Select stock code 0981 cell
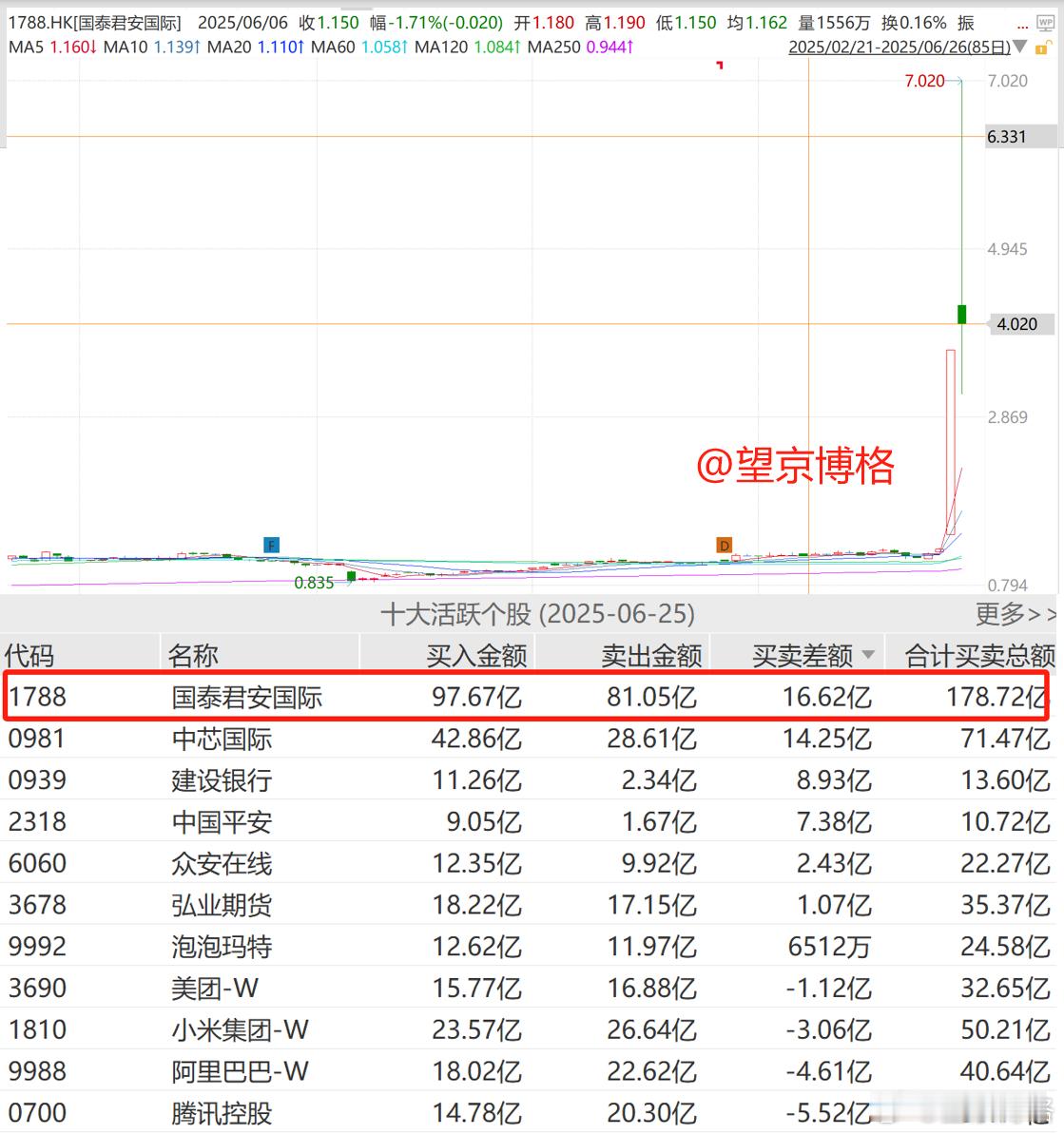Viewport: 1064px width, 1134px height. click(38, 740)
